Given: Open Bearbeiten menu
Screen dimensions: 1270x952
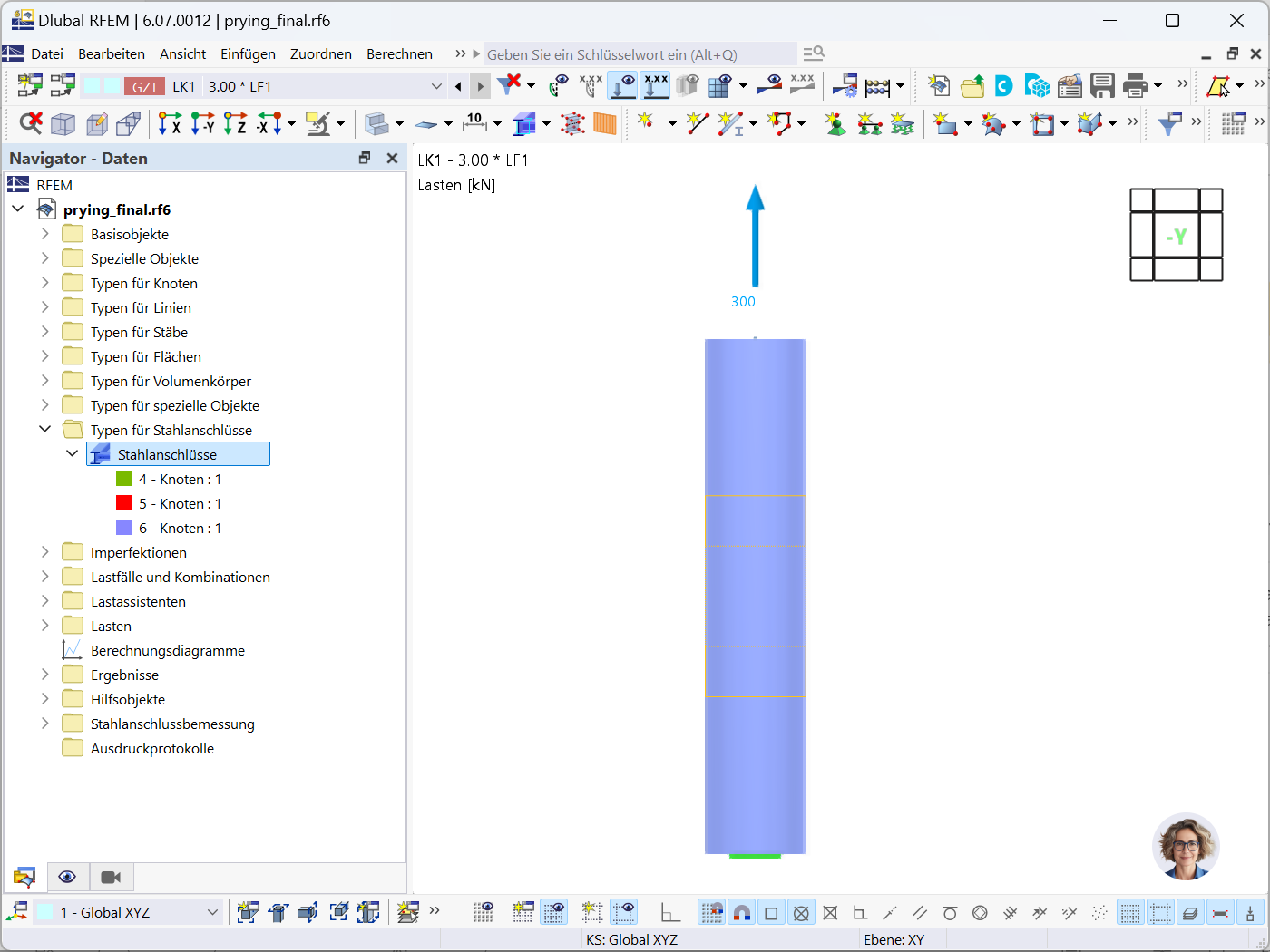Looking at the screenshot, I should (112, 54).
